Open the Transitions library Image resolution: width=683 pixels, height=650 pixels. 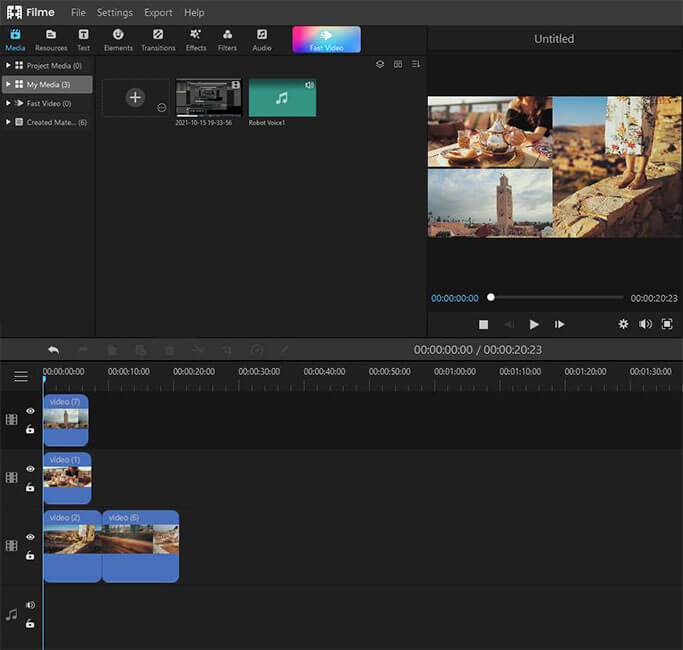[158, 40]
